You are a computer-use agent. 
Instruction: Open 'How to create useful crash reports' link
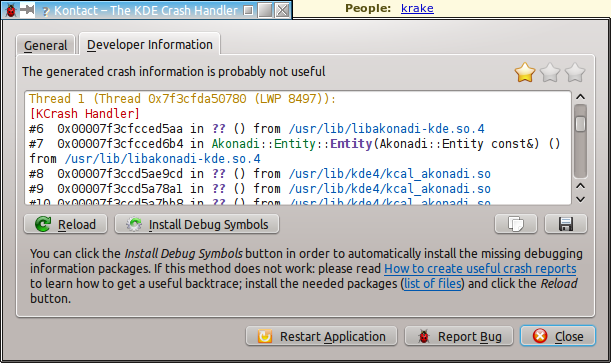pos(480,268)
